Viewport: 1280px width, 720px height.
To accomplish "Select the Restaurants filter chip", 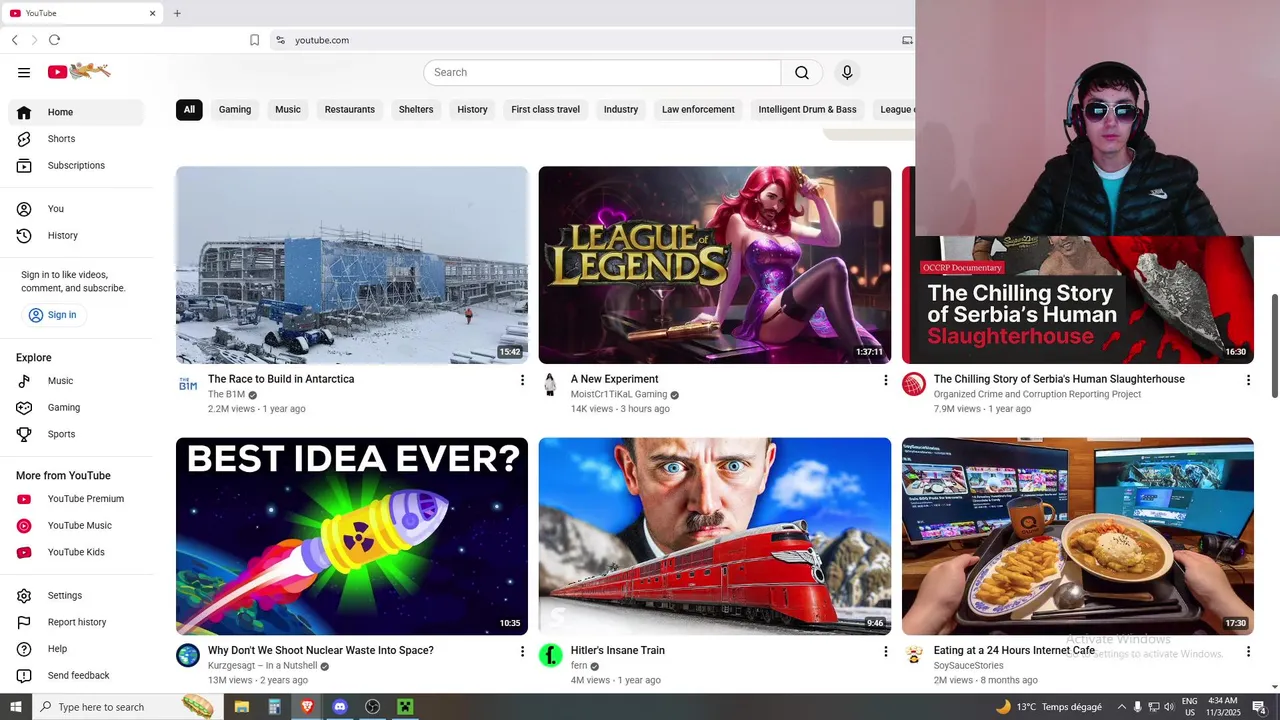I will click(350, 109).
